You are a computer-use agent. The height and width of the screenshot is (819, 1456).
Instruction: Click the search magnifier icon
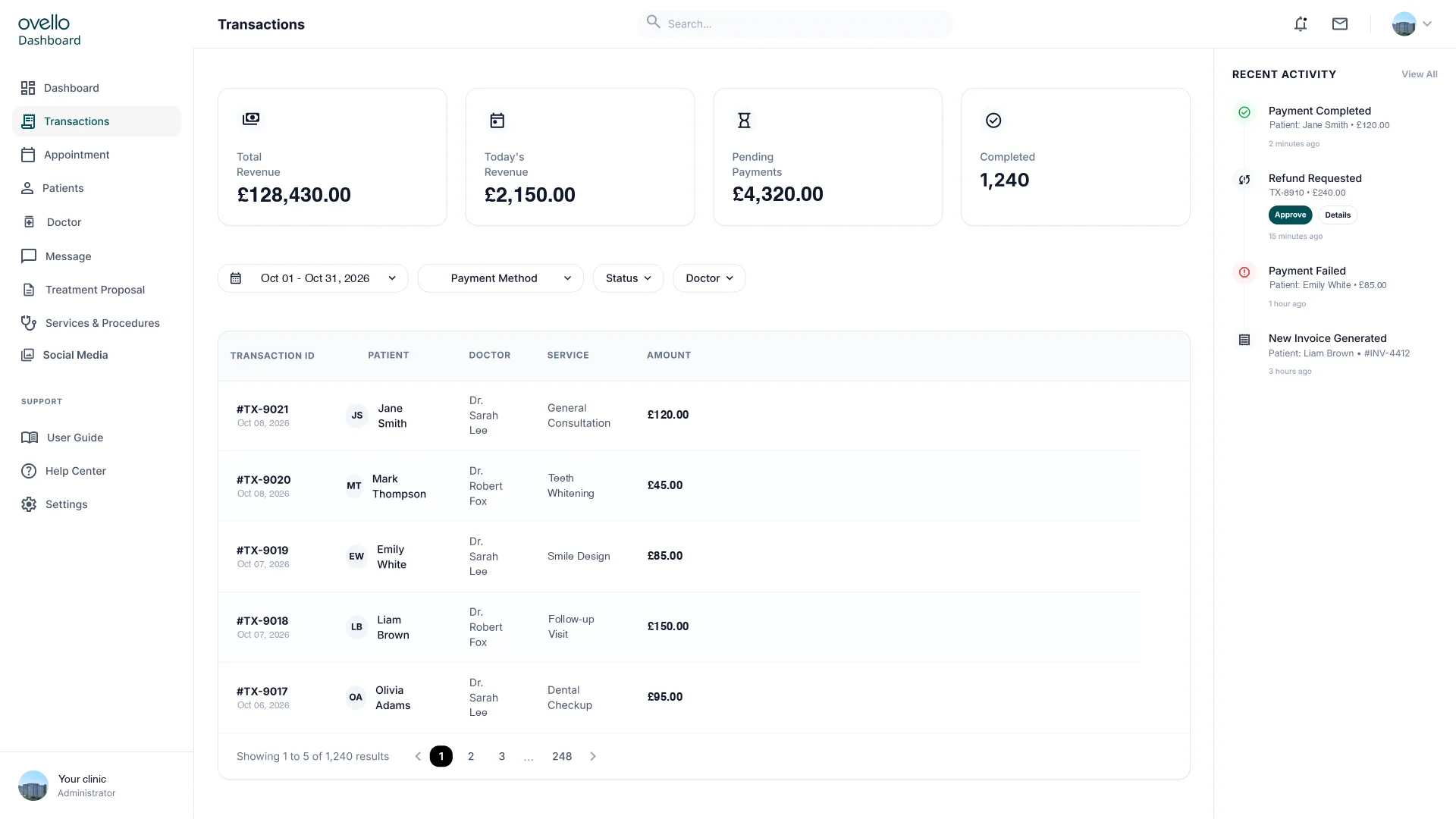[653, 22]
